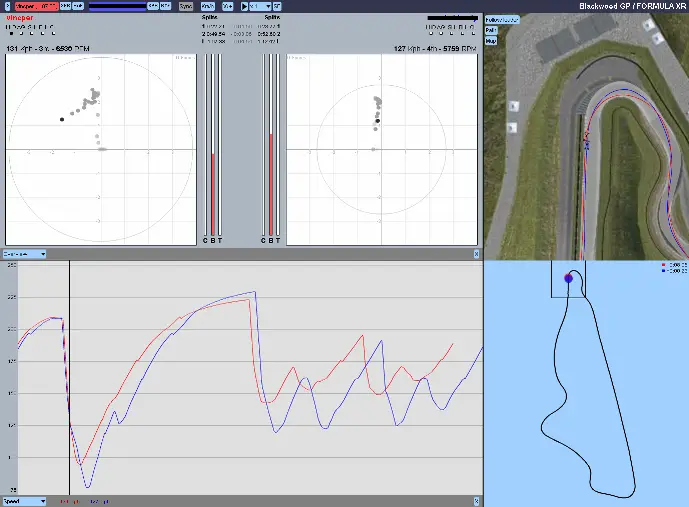Click the Km/h units toggle button
This screenshot has height=507, width=689.
[x=207, y=6]
